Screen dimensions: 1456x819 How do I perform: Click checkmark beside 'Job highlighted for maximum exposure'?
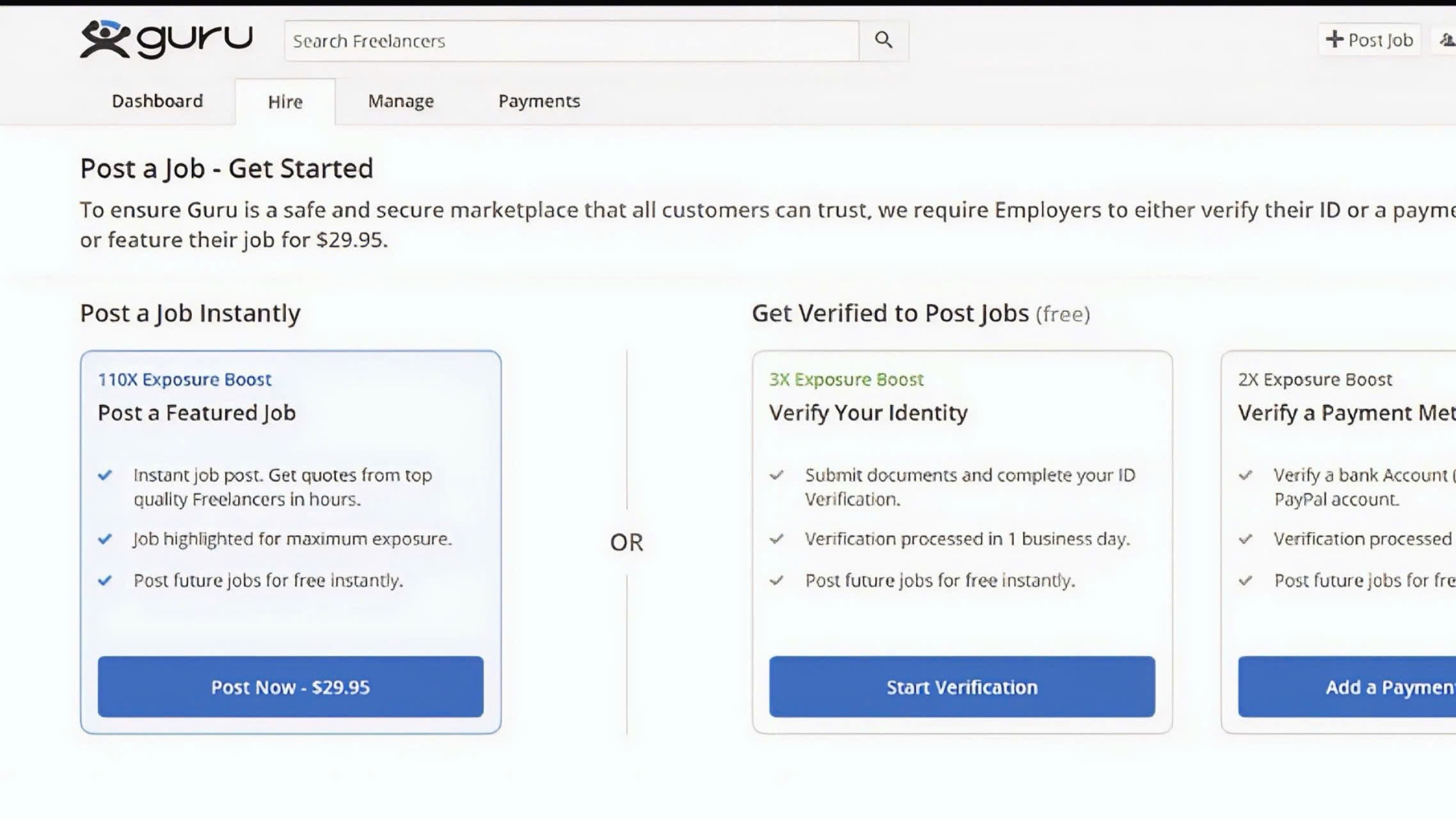click(x=105, y=539)
